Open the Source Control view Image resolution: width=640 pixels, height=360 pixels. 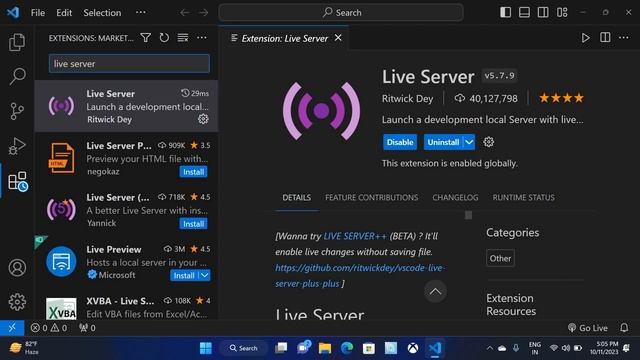point(17,111)
